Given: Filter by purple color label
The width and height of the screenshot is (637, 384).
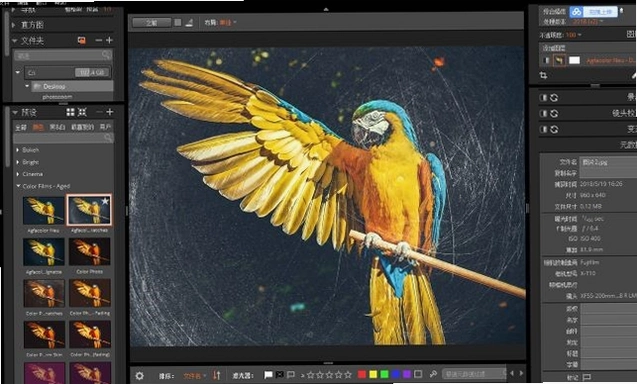Looking at the screenshot, I should point(407,374).
